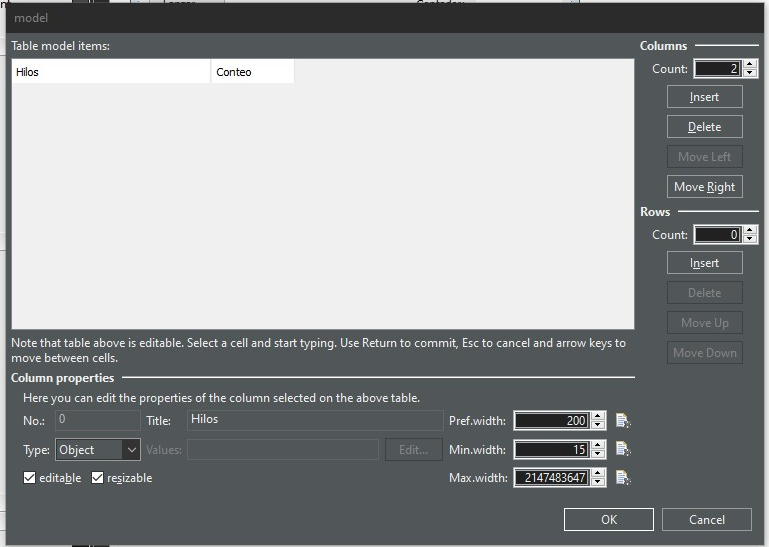Increase the Columns count with the up arrow
The width and height of the screenshot is (769, 547).
pos(752,65)
